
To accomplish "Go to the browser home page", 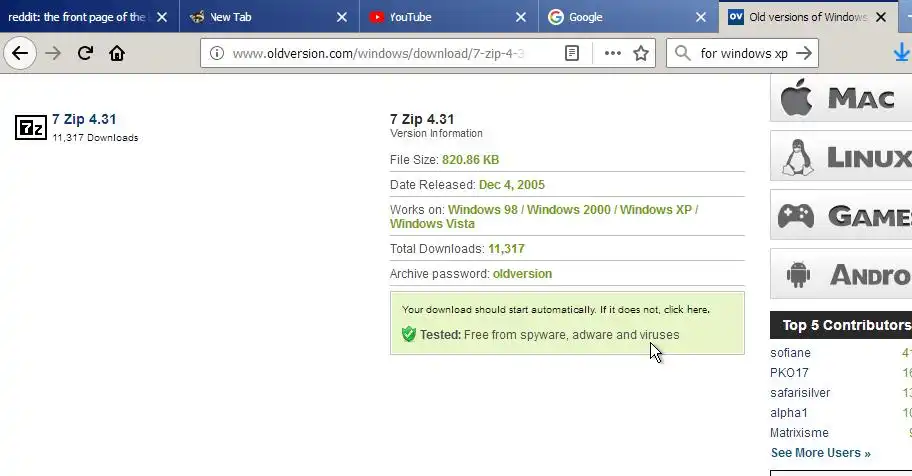I will pyautogui.click(x=117, y=54).
